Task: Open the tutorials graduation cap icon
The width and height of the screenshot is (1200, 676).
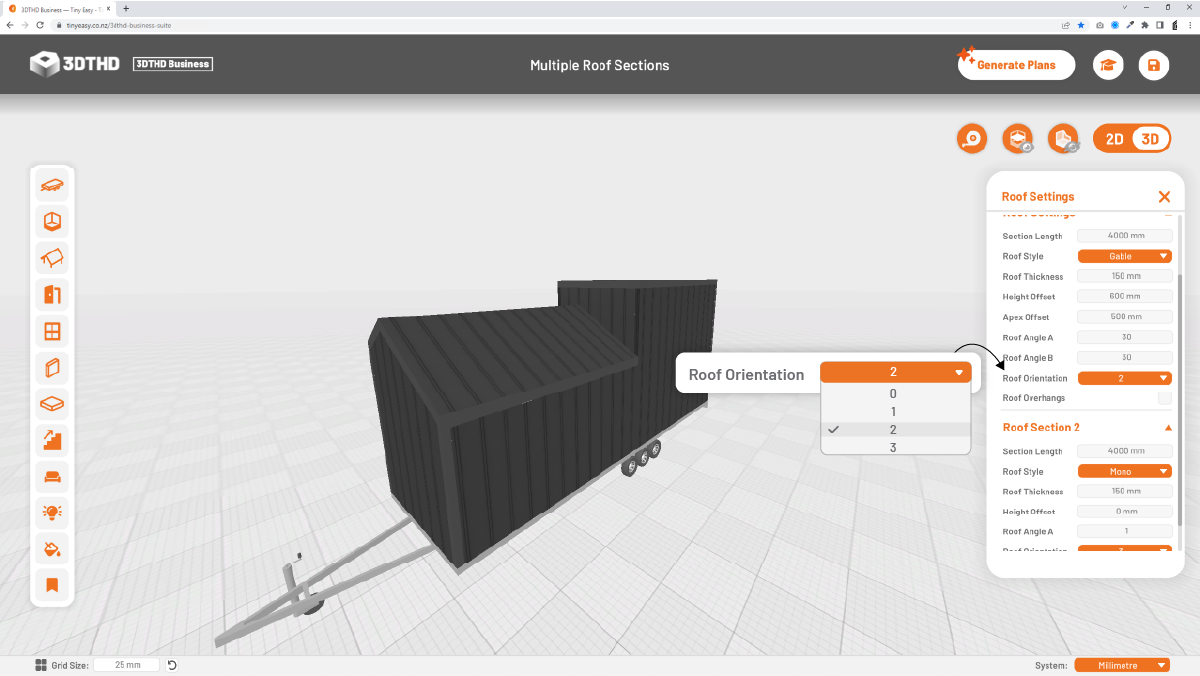Action: (x=1108, y=65)
